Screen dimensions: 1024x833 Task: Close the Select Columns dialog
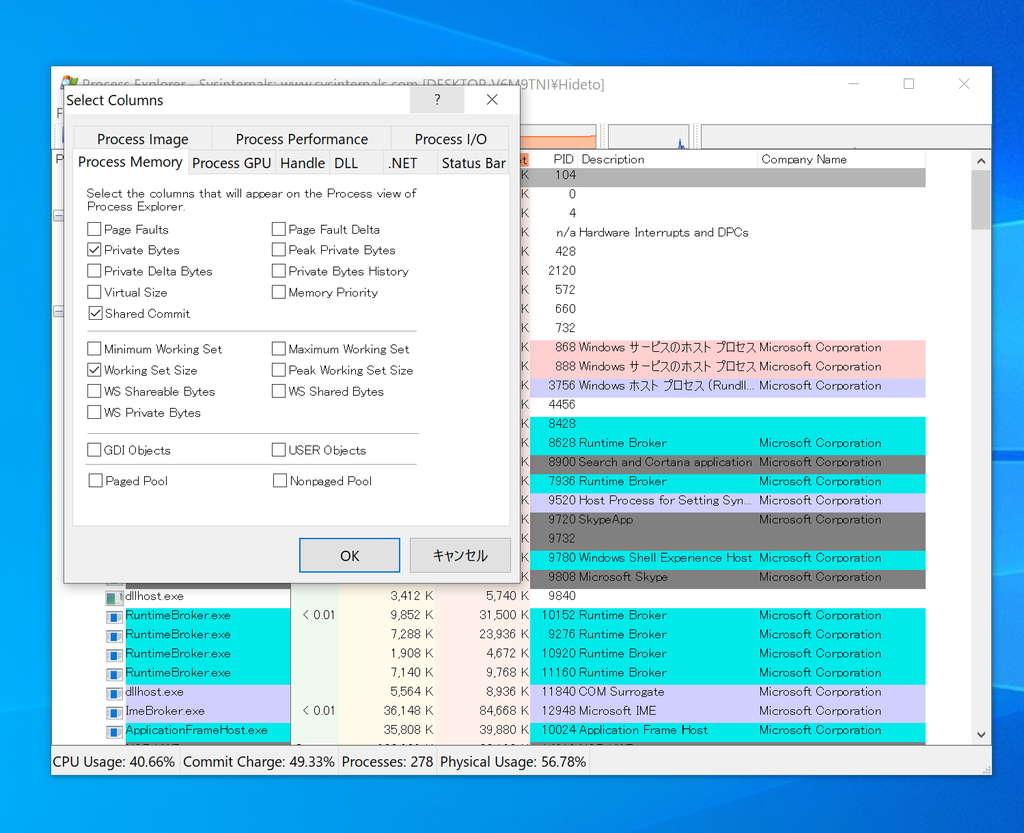(x=492, y=100)
